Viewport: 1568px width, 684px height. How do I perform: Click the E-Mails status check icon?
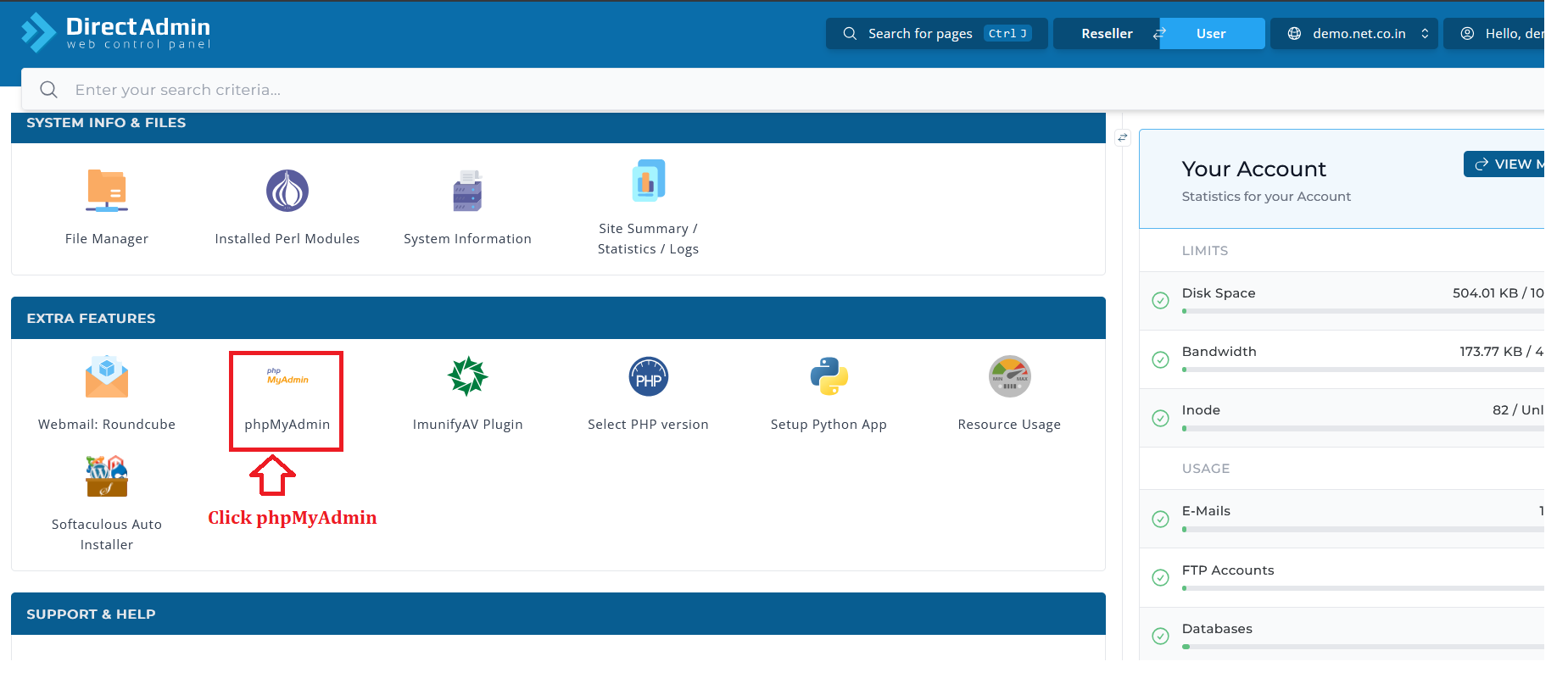coord(1161,519)
